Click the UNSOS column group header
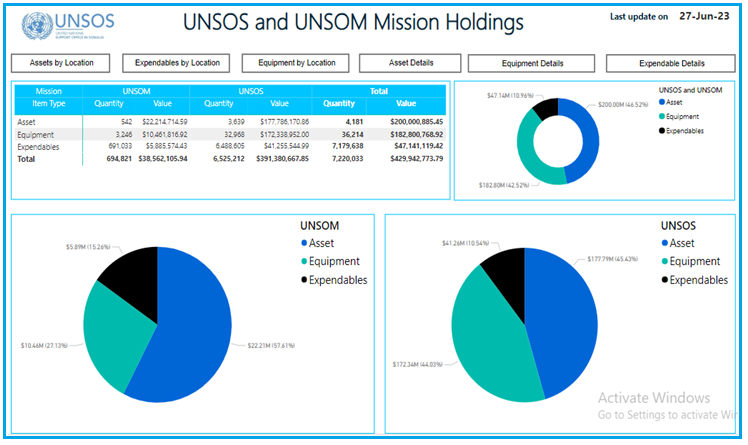This screenshot has height=445, width=748. pyautogui.click(x=251, y=91)
